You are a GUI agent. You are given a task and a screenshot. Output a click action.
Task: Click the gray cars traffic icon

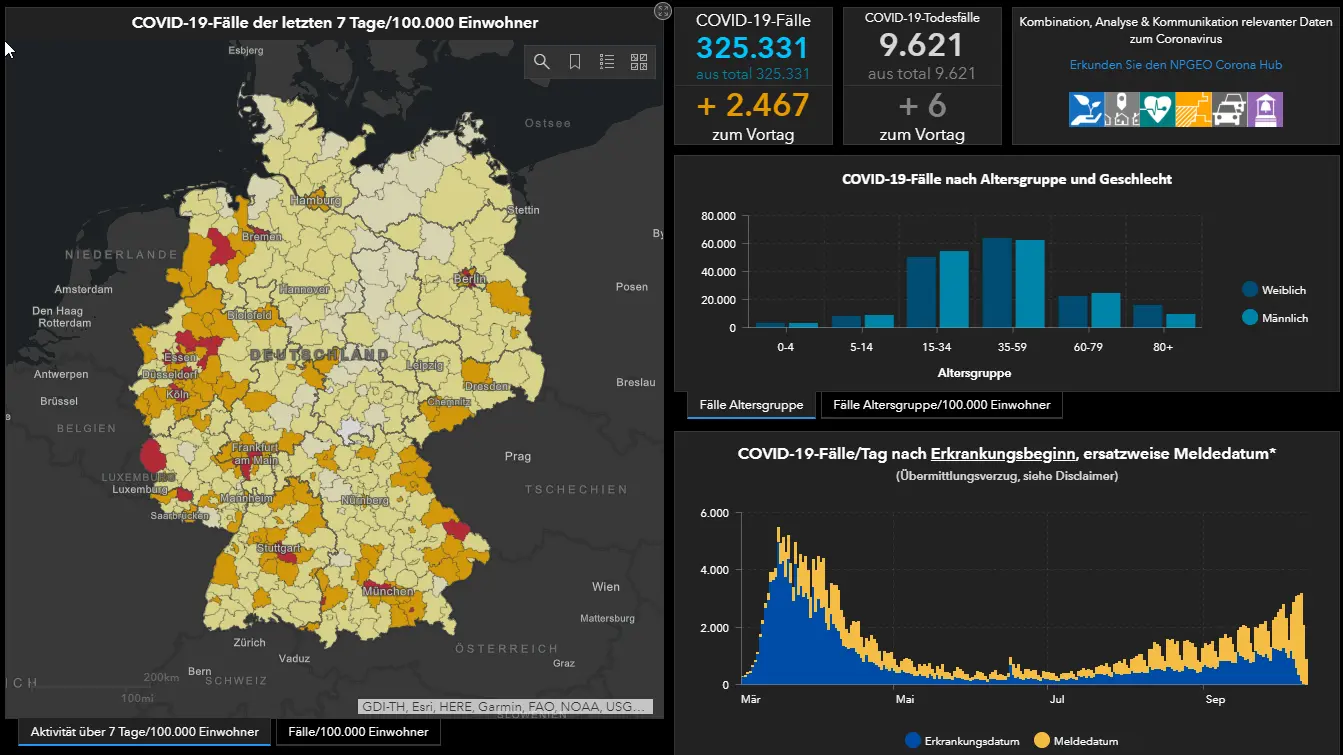[x=1229, y=109]
